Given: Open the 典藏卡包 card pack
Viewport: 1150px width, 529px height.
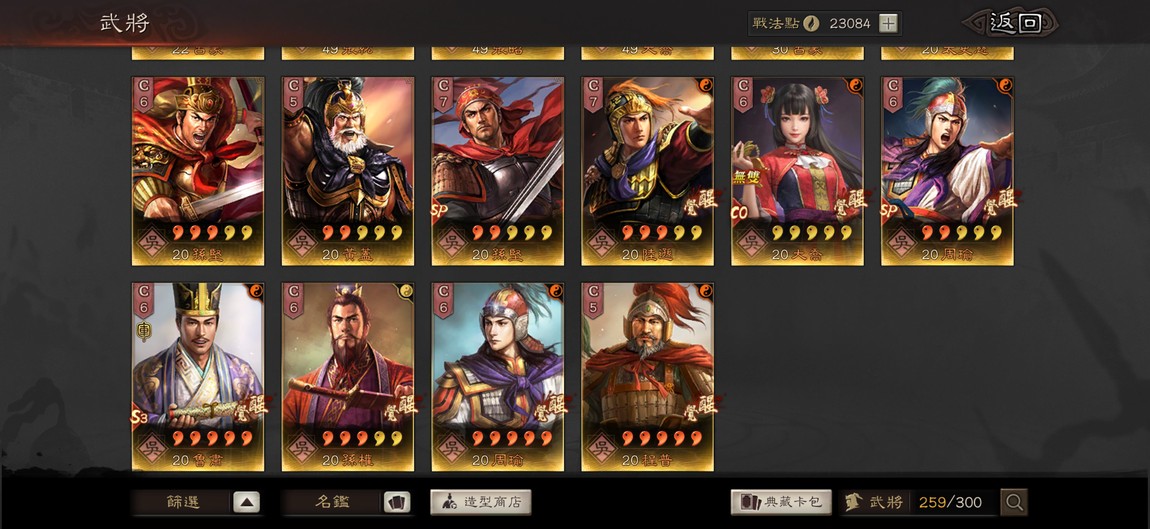Looking at the screenshot, I should coord(781,503).
